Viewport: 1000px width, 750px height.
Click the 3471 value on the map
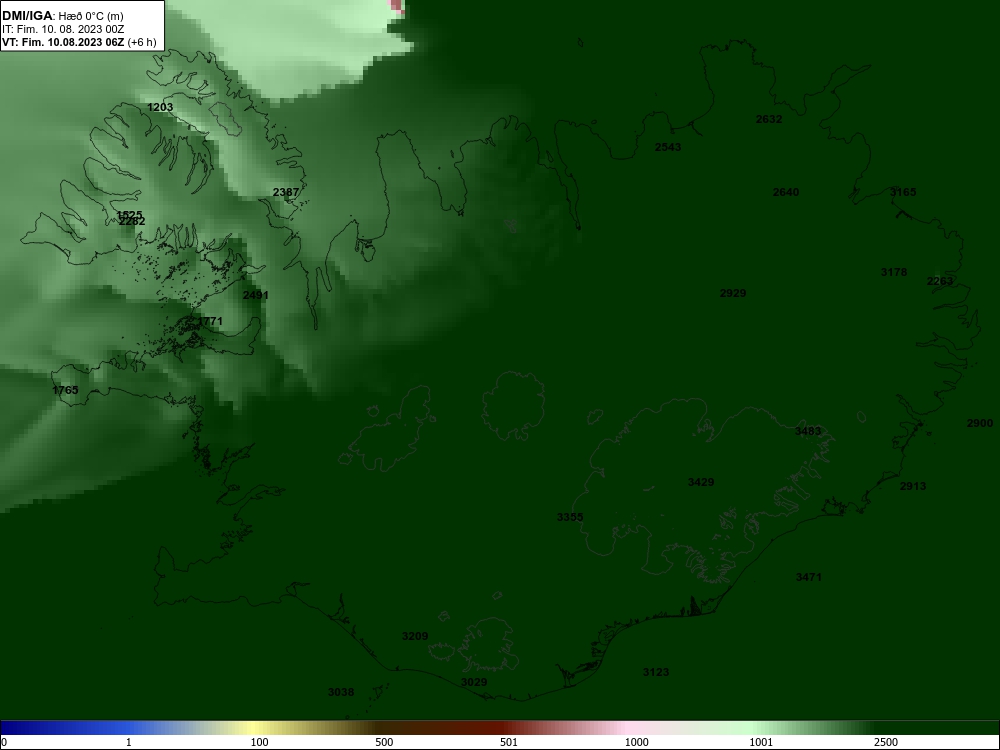(809, 577)
